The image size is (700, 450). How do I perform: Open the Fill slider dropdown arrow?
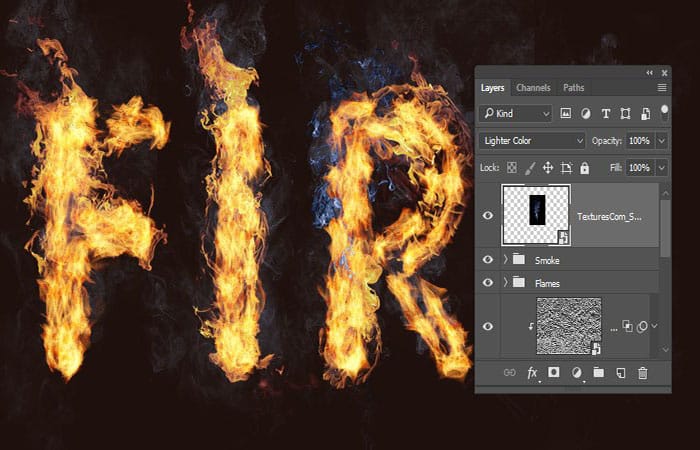(x=662, y=168)
